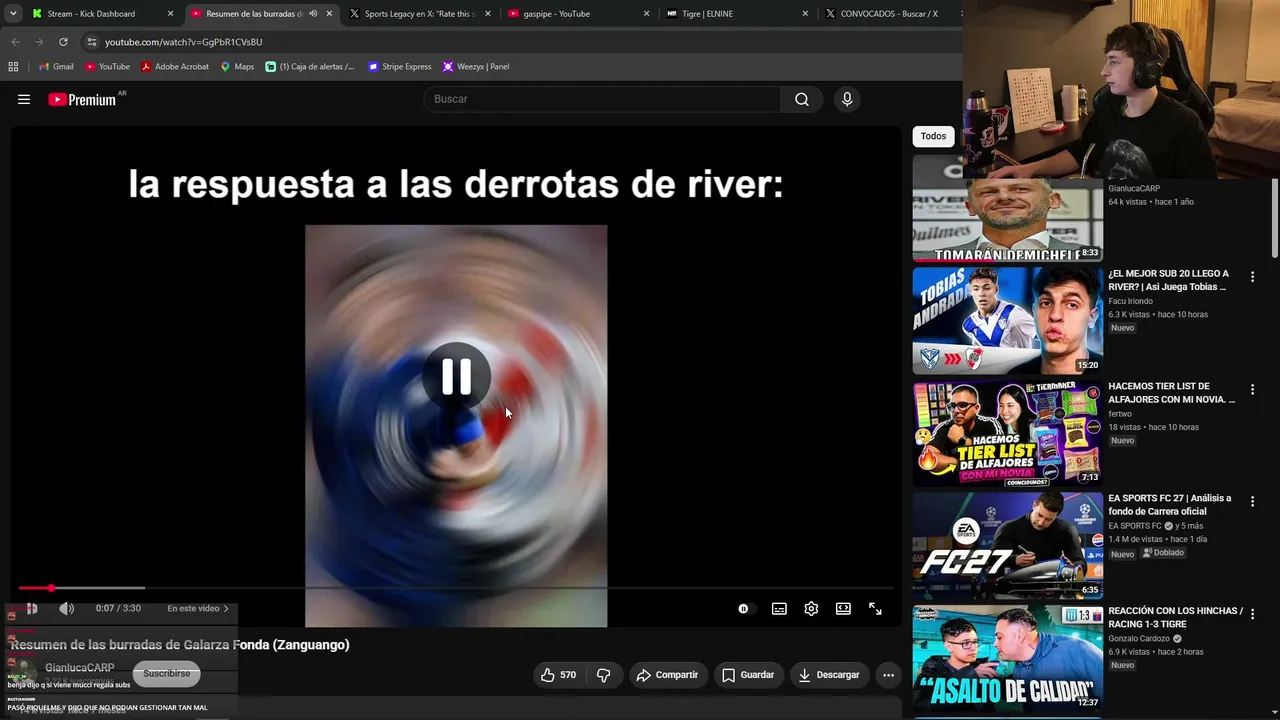Toggle subtitles on the video

pyautogui.click(x=779, y=608)
